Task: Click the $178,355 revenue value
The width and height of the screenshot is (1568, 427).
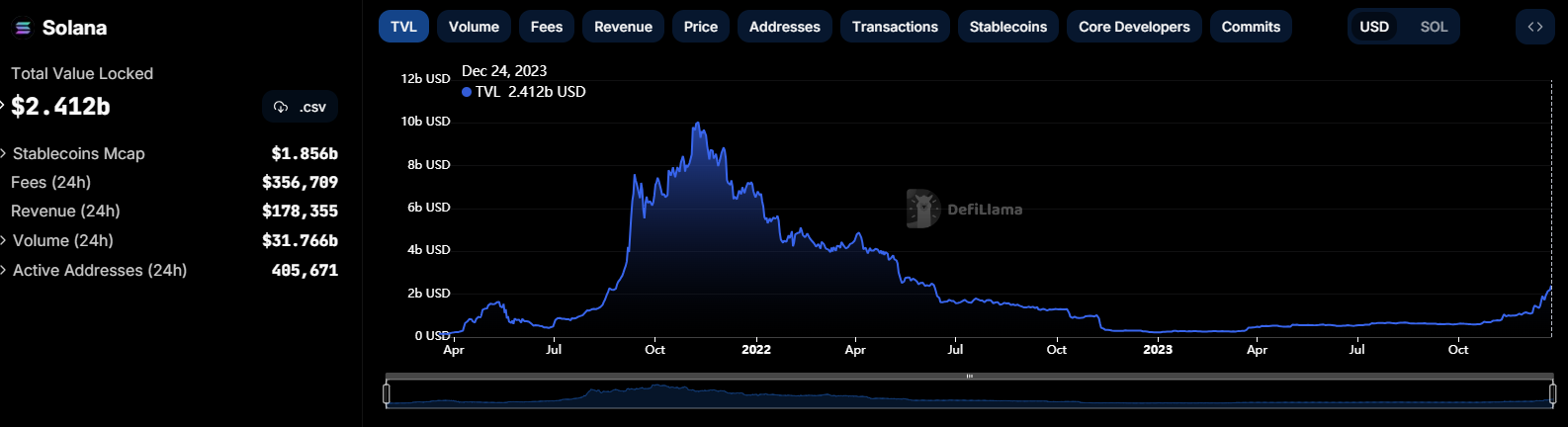Action: coord(300,211)
